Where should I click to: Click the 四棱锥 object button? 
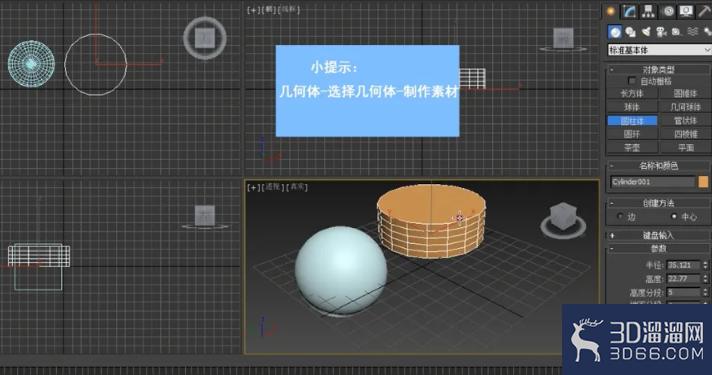pyautogui.click(x=685, y=134)
